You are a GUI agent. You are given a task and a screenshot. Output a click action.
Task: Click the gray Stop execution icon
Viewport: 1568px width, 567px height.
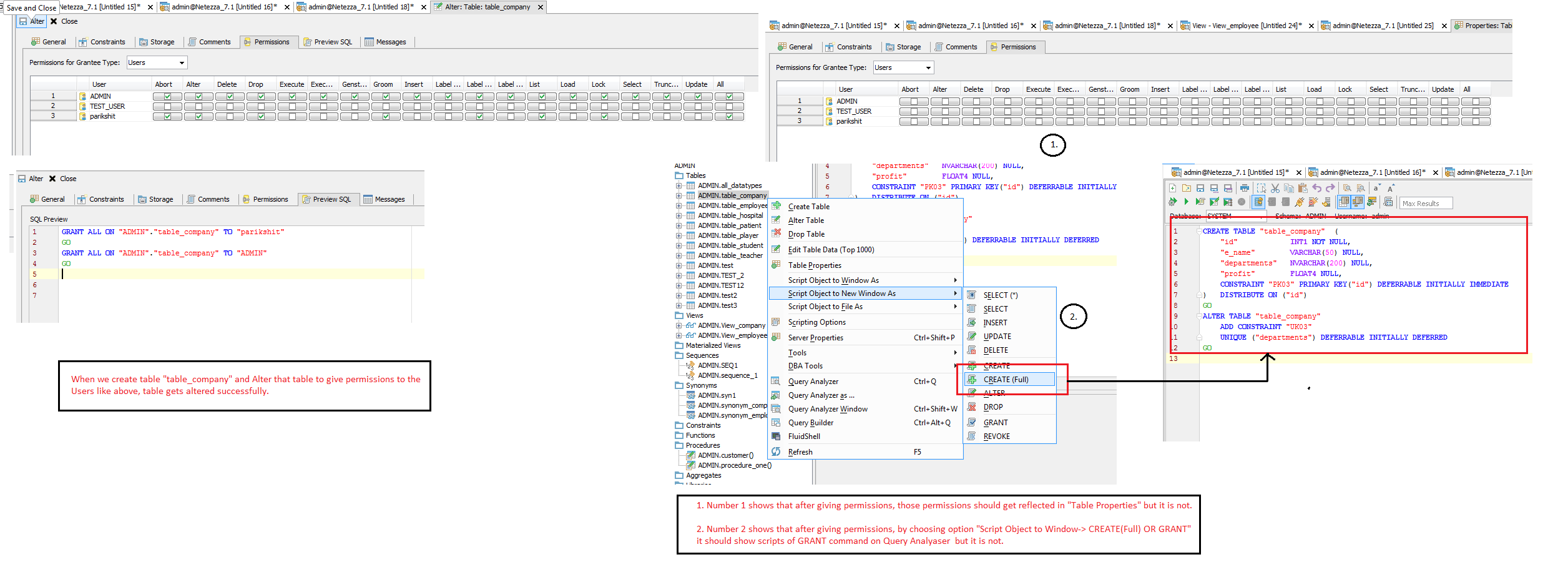pyautogui.click(x=1242, y=202)
